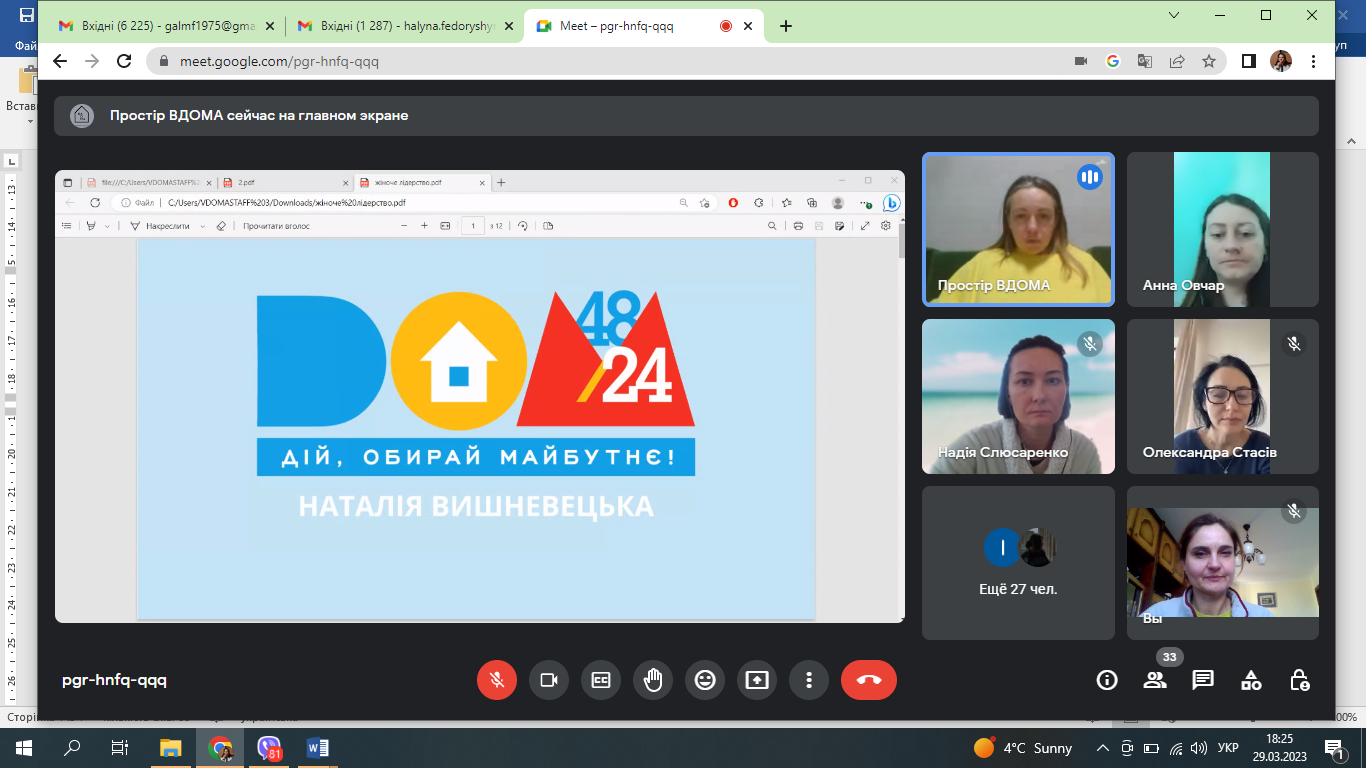The height and width of the screenshot is (768, 1366).
Task: Open meeting details info icon
Action: coord(1106,680)
